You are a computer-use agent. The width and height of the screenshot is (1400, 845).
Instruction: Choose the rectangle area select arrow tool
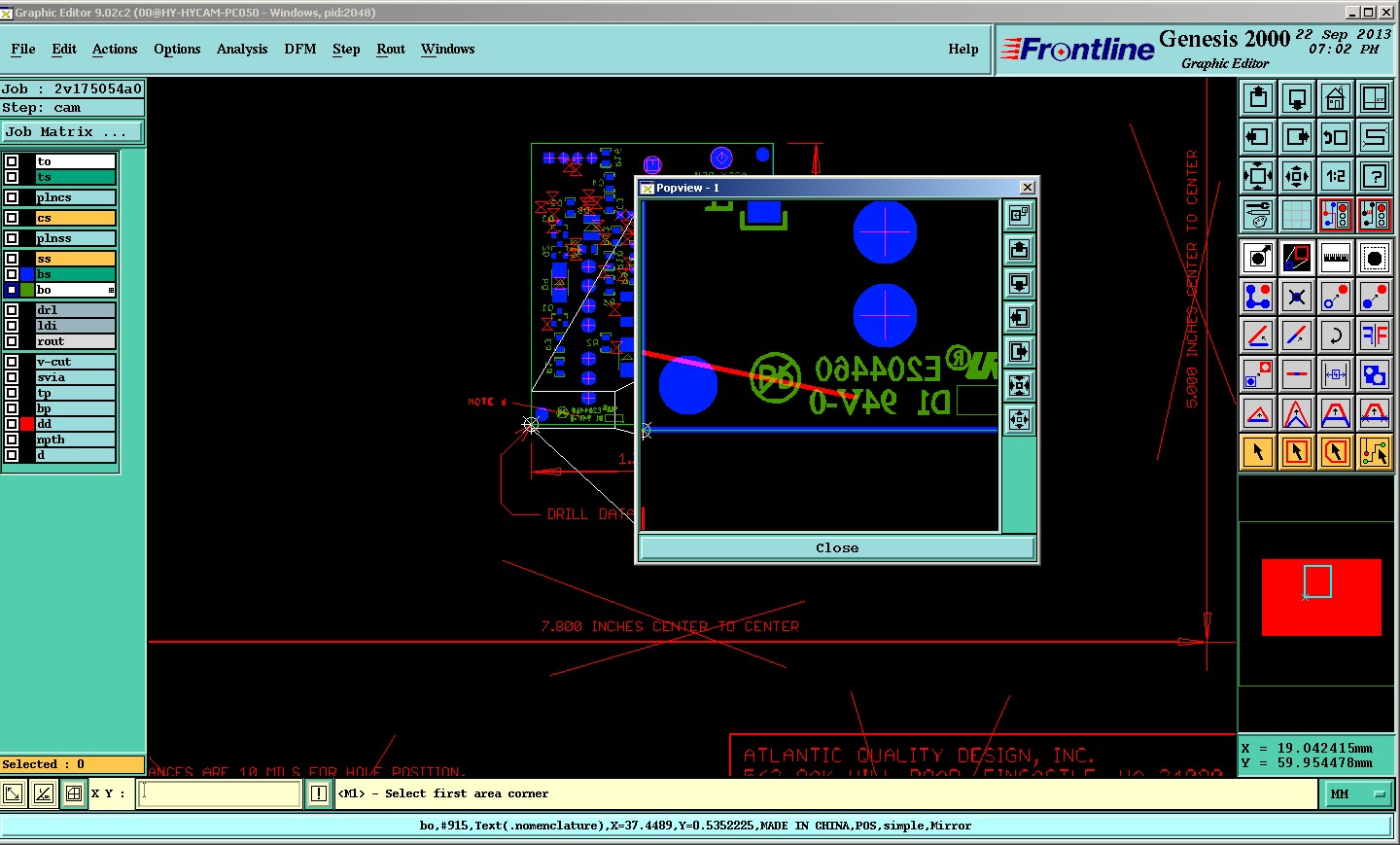point(1297,452)
